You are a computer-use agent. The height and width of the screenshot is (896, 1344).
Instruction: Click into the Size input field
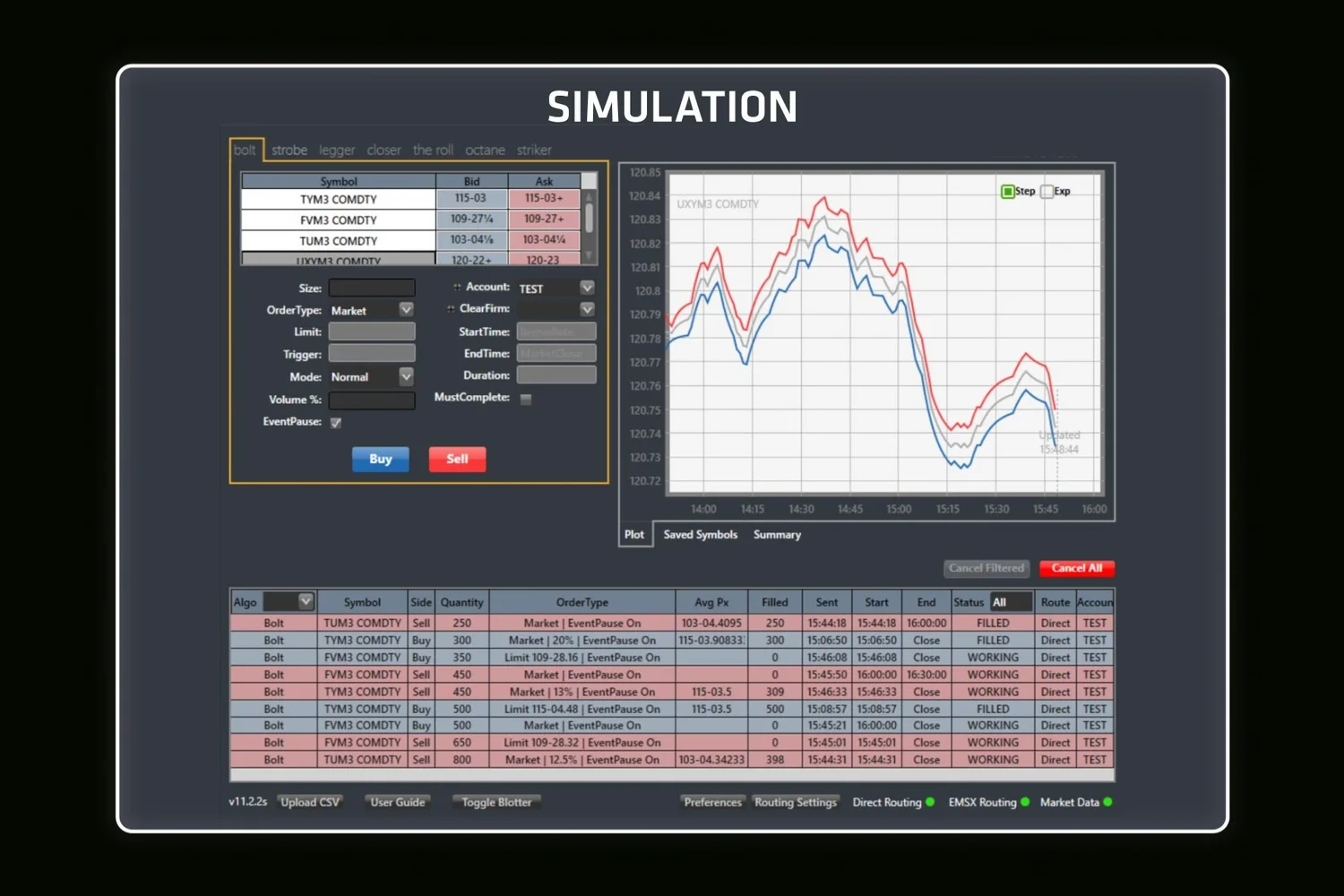371,288
